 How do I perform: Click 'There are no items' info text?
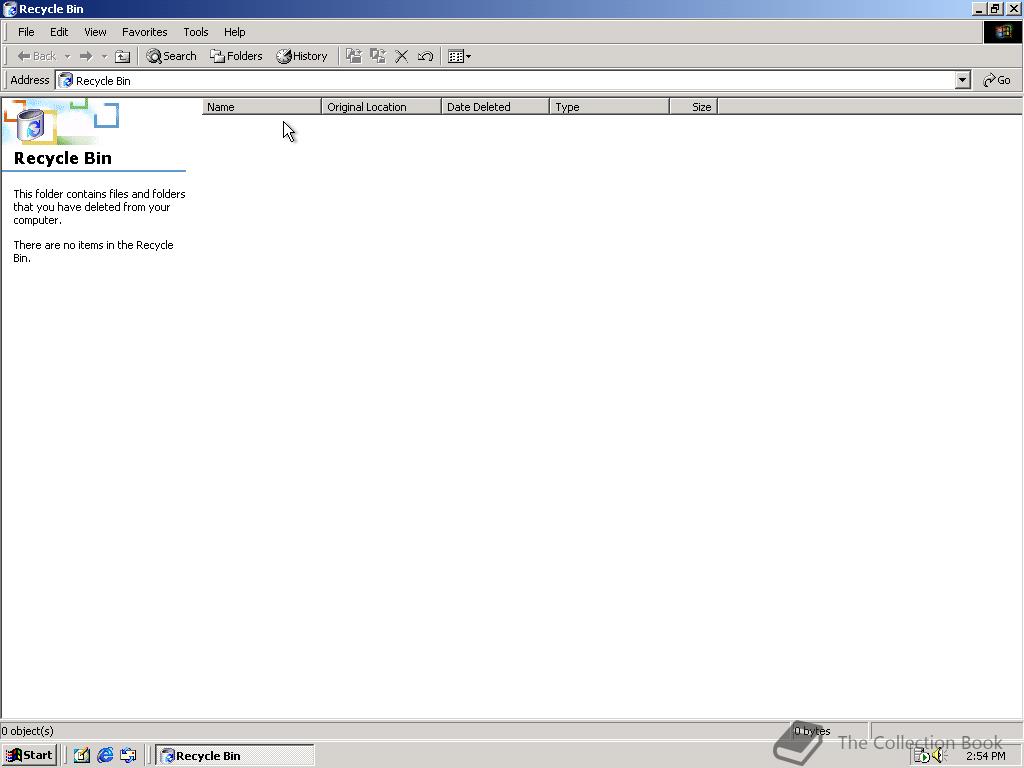coord(93,251)
